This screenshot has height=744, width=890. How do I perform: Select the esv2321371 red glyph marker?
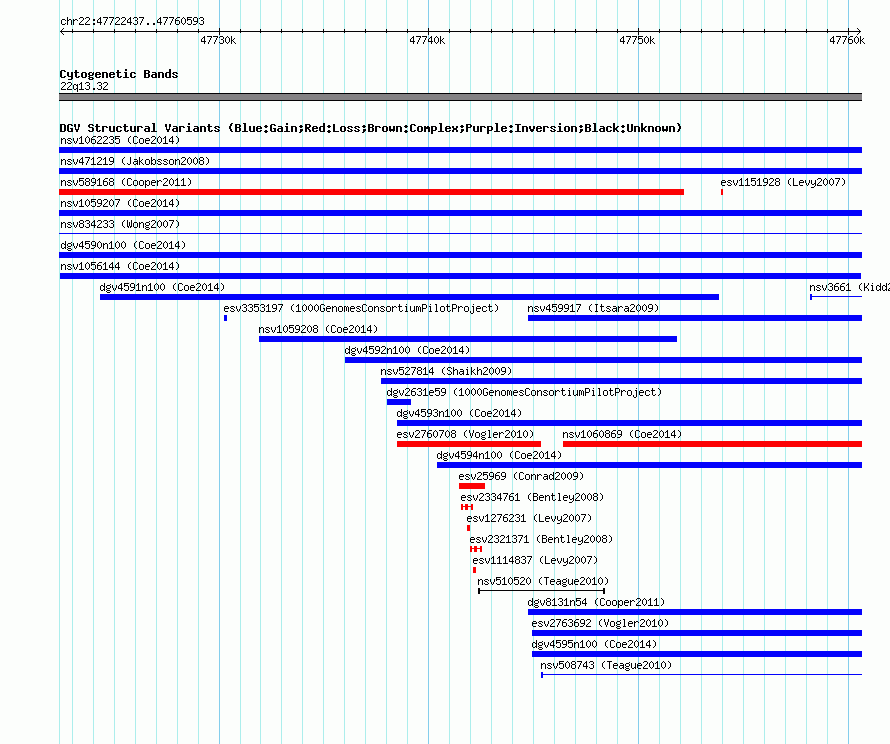coord(476,549)
